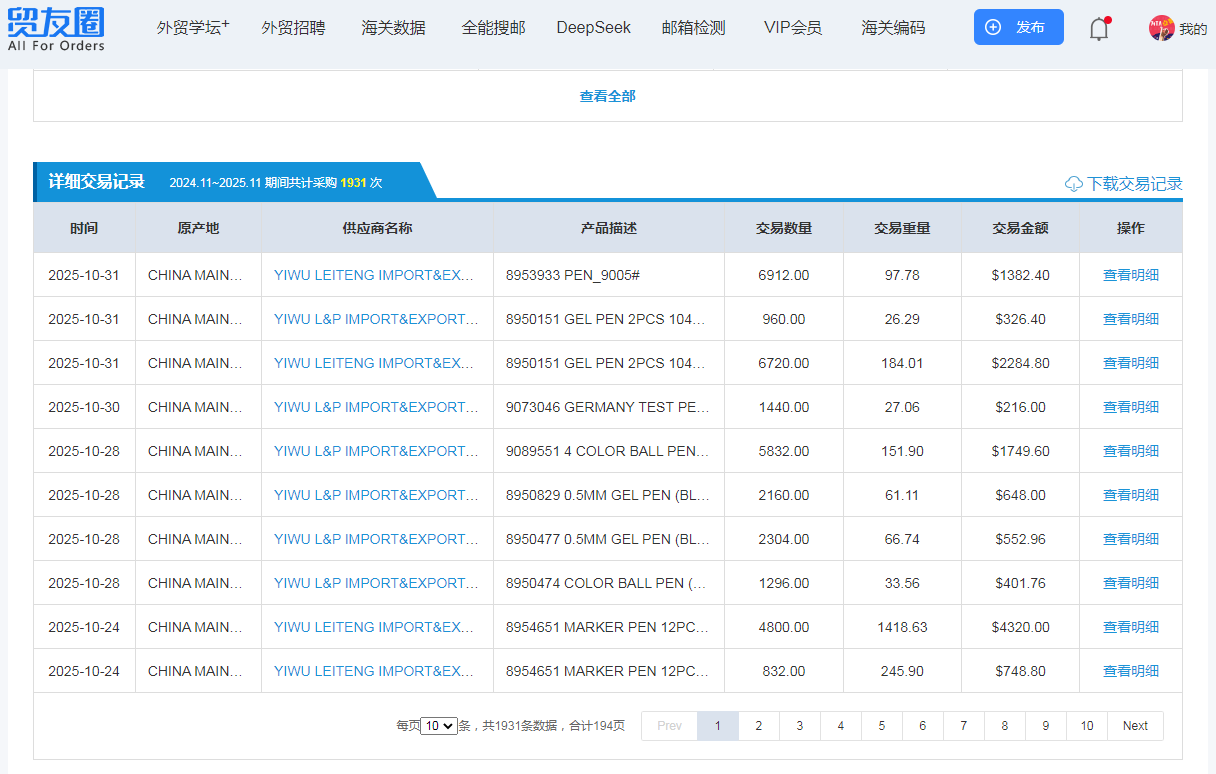Open the 外贸学坛 menu item
Screen dimensions: 1216x774
(x=192, y=28)
